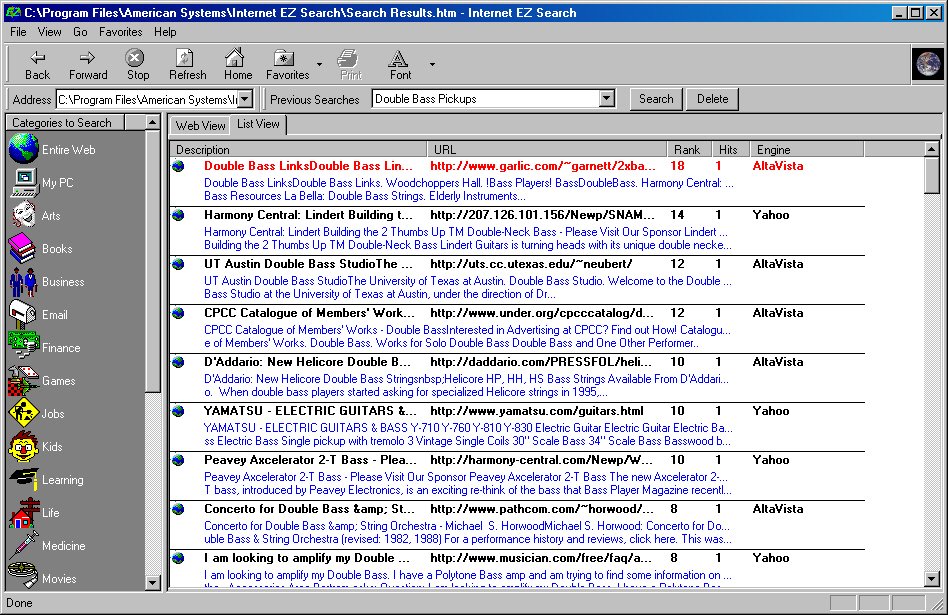The image size is (948, 615).
Task: Select the Movies category
Action: pyautogui.click(x=42, y=578)
